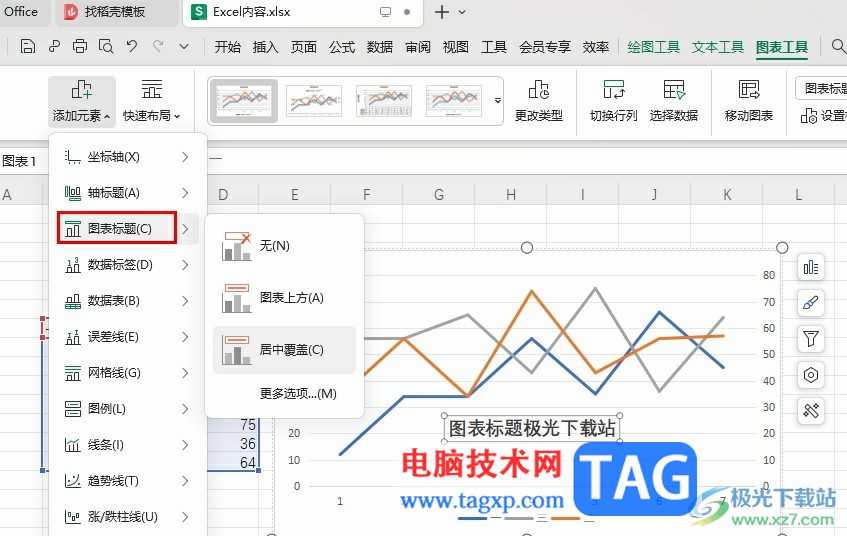Select column header G

coord(439,195)
